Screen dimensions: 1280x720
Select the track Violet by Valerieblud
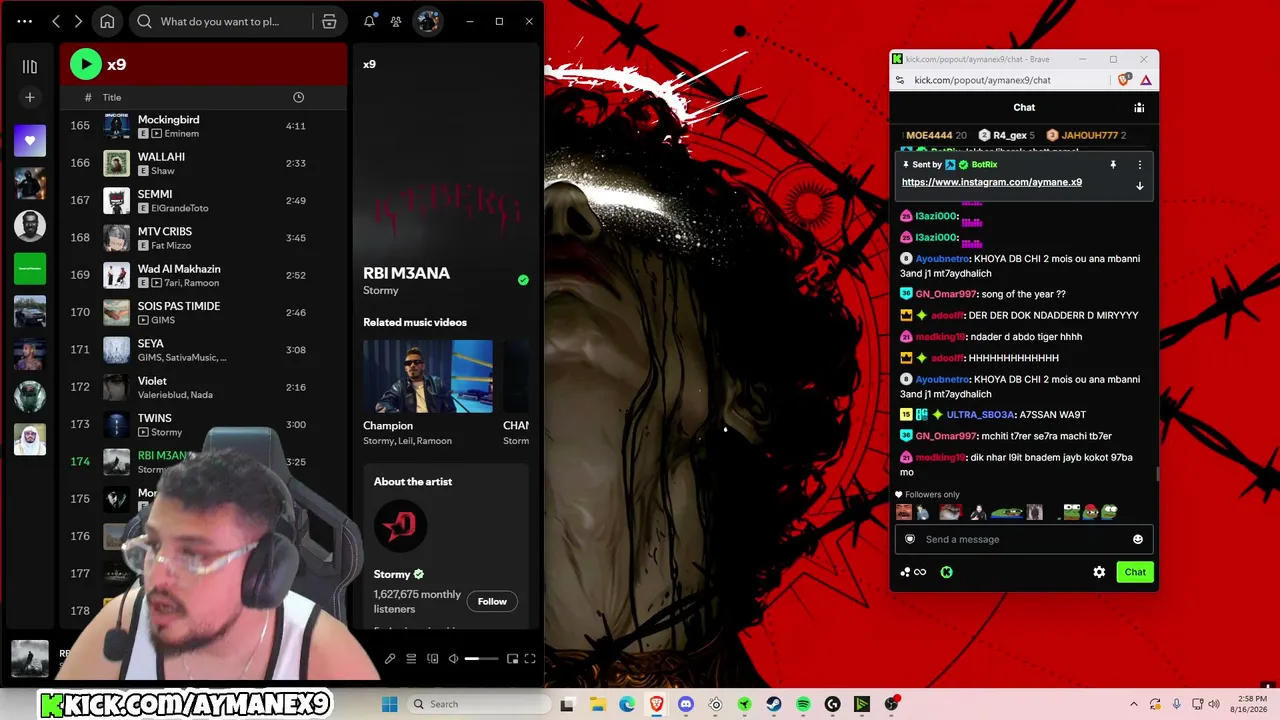point(203,387)
